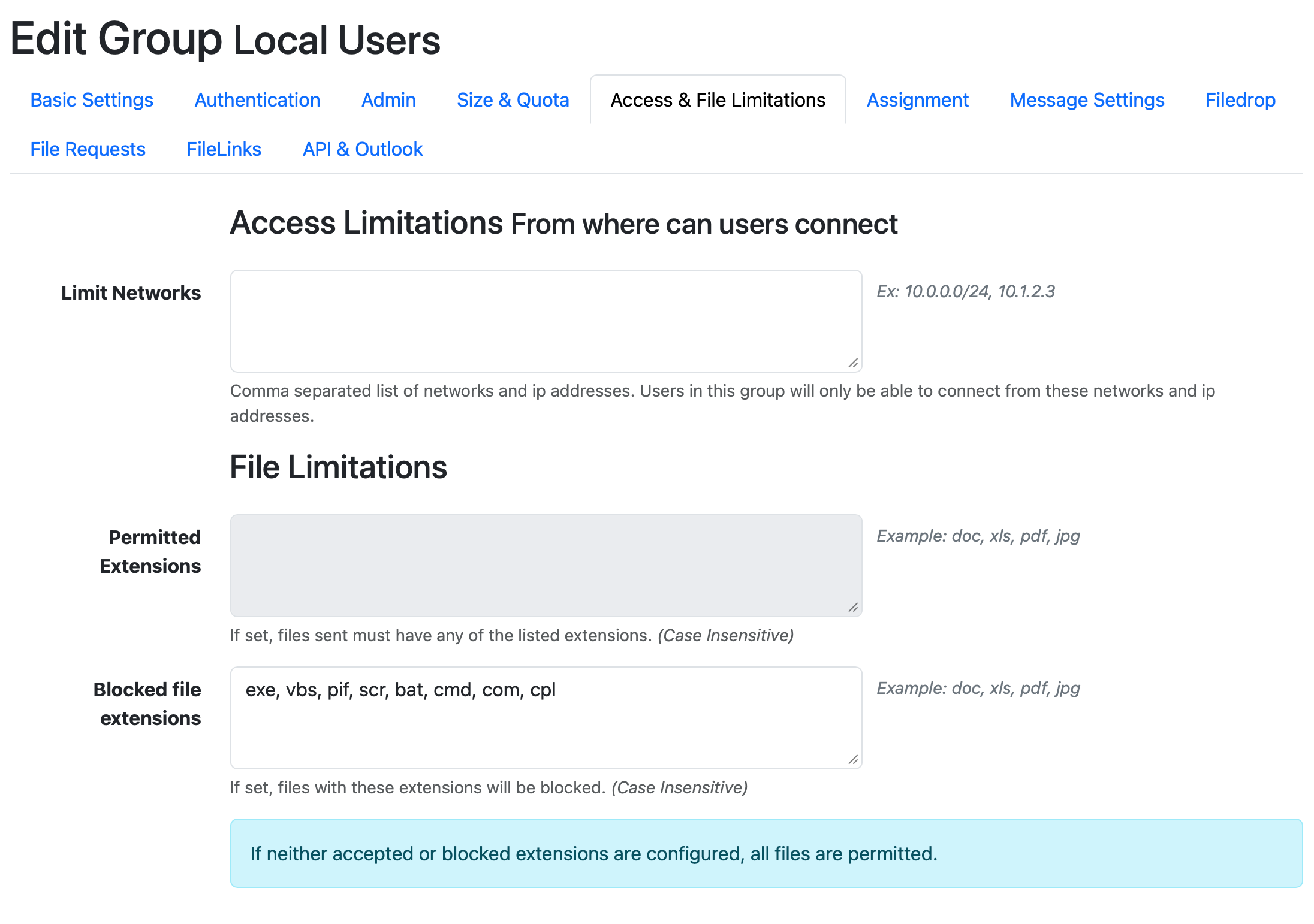Screen dimensions: 1314x924
Task: Open the Authentication tab
Action: coord(257,100)
